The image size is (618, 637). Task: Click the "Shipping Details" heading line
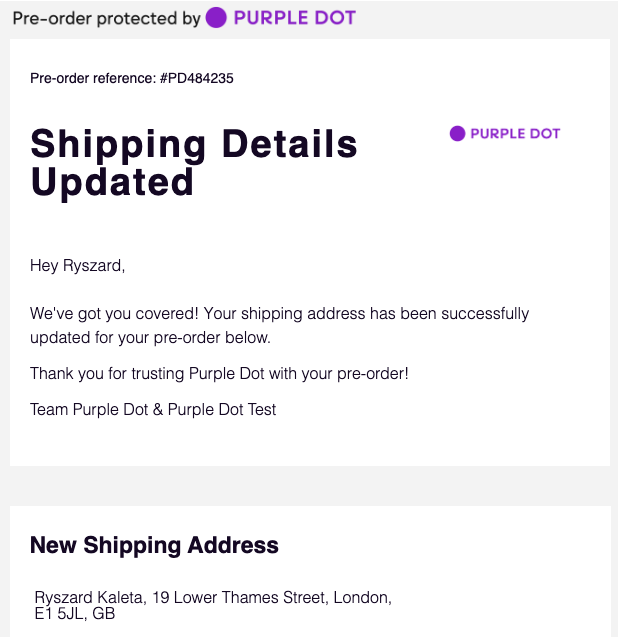pyautogui.click(x=194, y=144)
